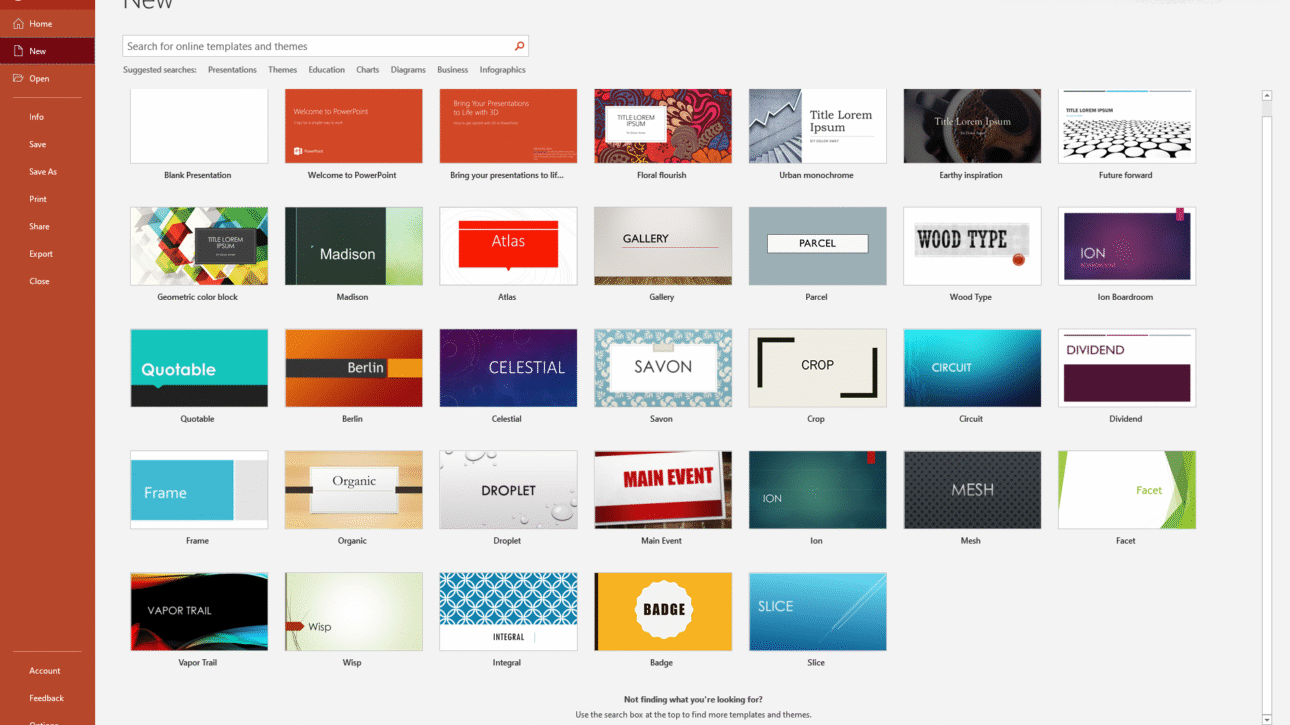Open the Account page
Screen dimensions: 1290x725
pos(47,671)
